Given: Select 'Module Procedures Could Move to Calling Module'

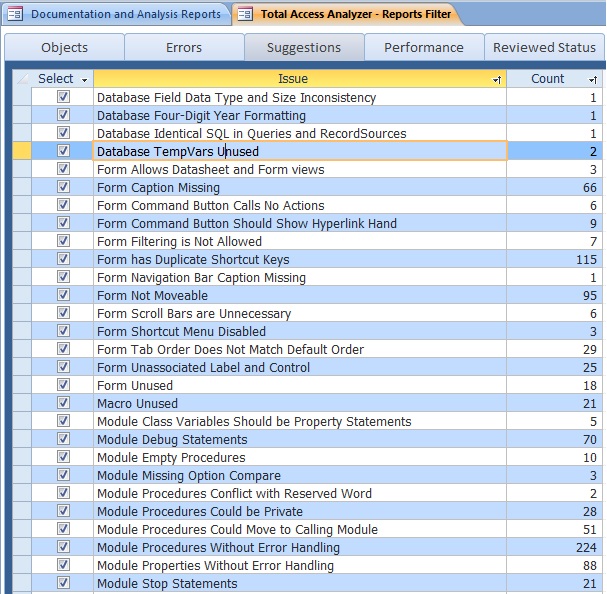Looking at the screenshot, I should [237, 530].
